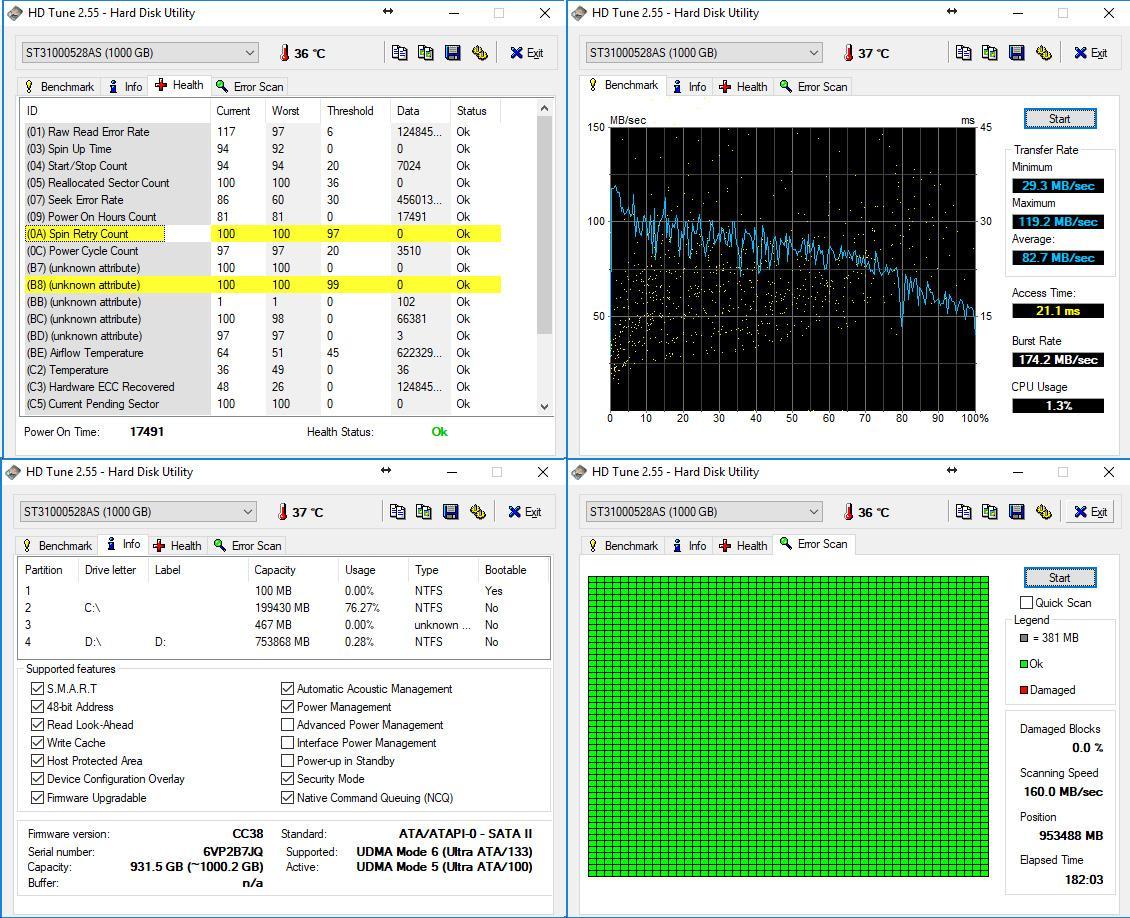
Task: Switch to Benchmark tab in Error Scan window
Action: click(x=624, y=545)
